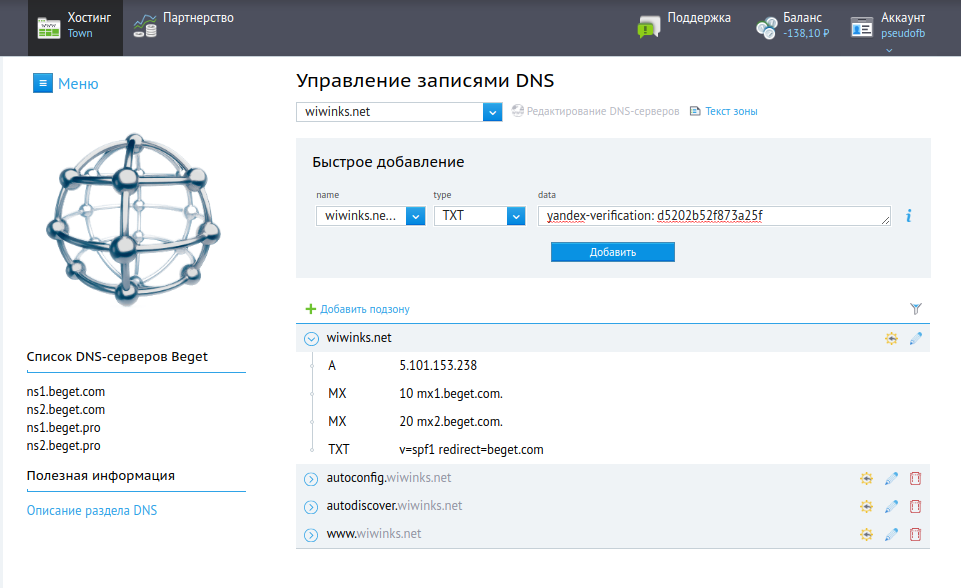Click the data field with yandex-verification text

[712, 216]
